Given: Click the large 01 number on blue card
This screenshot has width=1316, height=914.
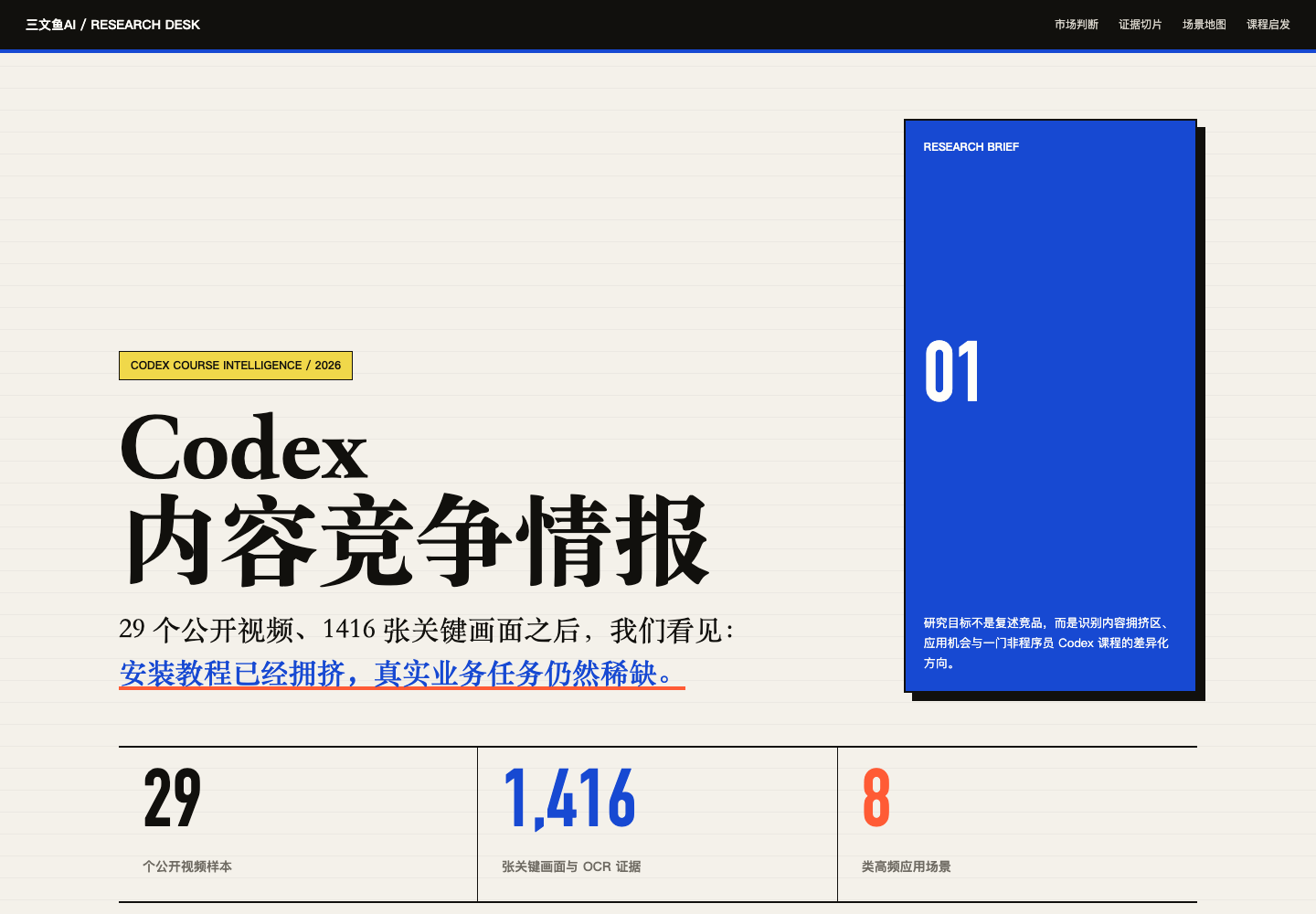Looking at the screenshot, I should (x=952, y=372).
